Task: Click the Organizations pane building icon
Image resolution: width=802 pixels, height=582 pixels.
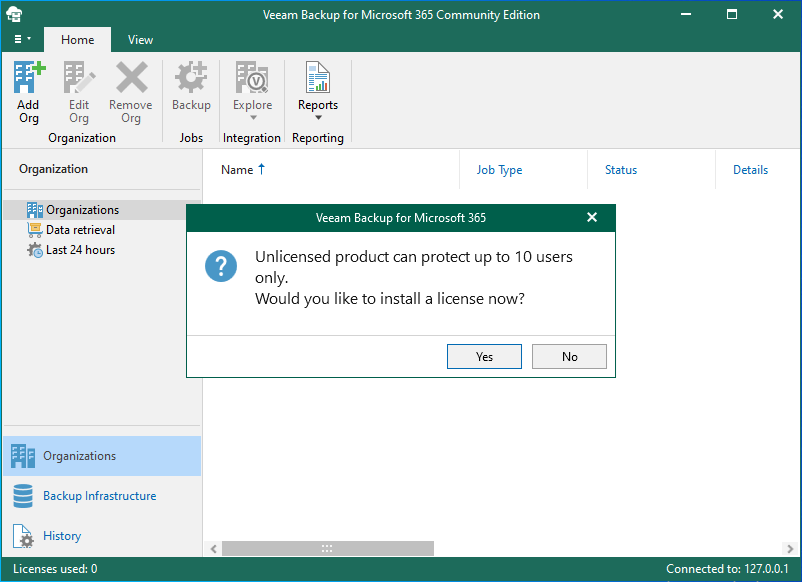Action: click(23, 456)
